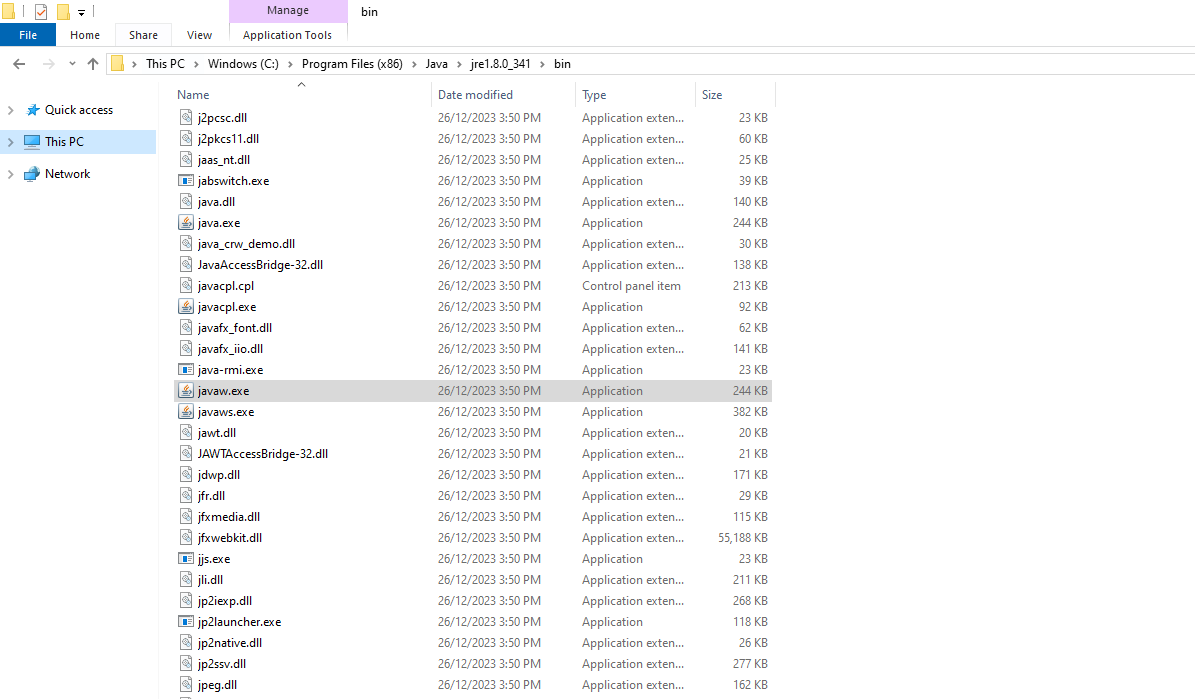Screen dimensions: 1195x699
Task: Expand This PC tree node
Action: pos(11,142)
